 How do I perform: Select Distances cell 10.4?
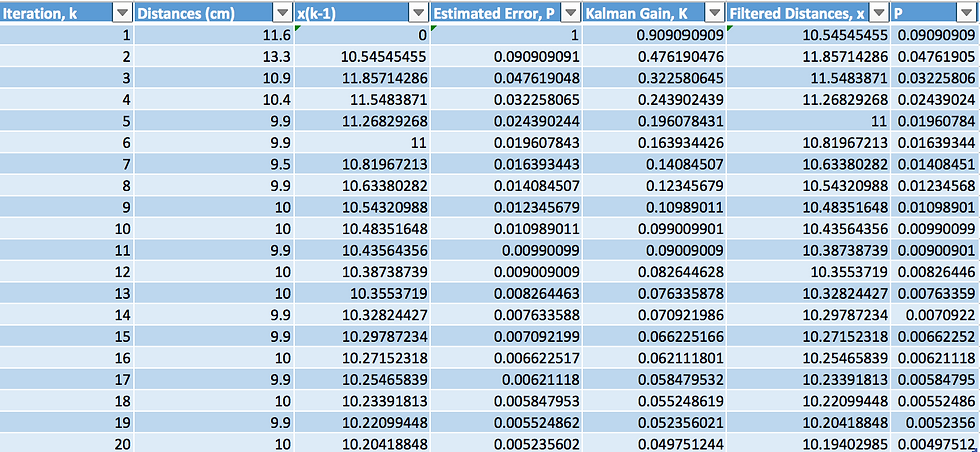(x=214, y=99)
